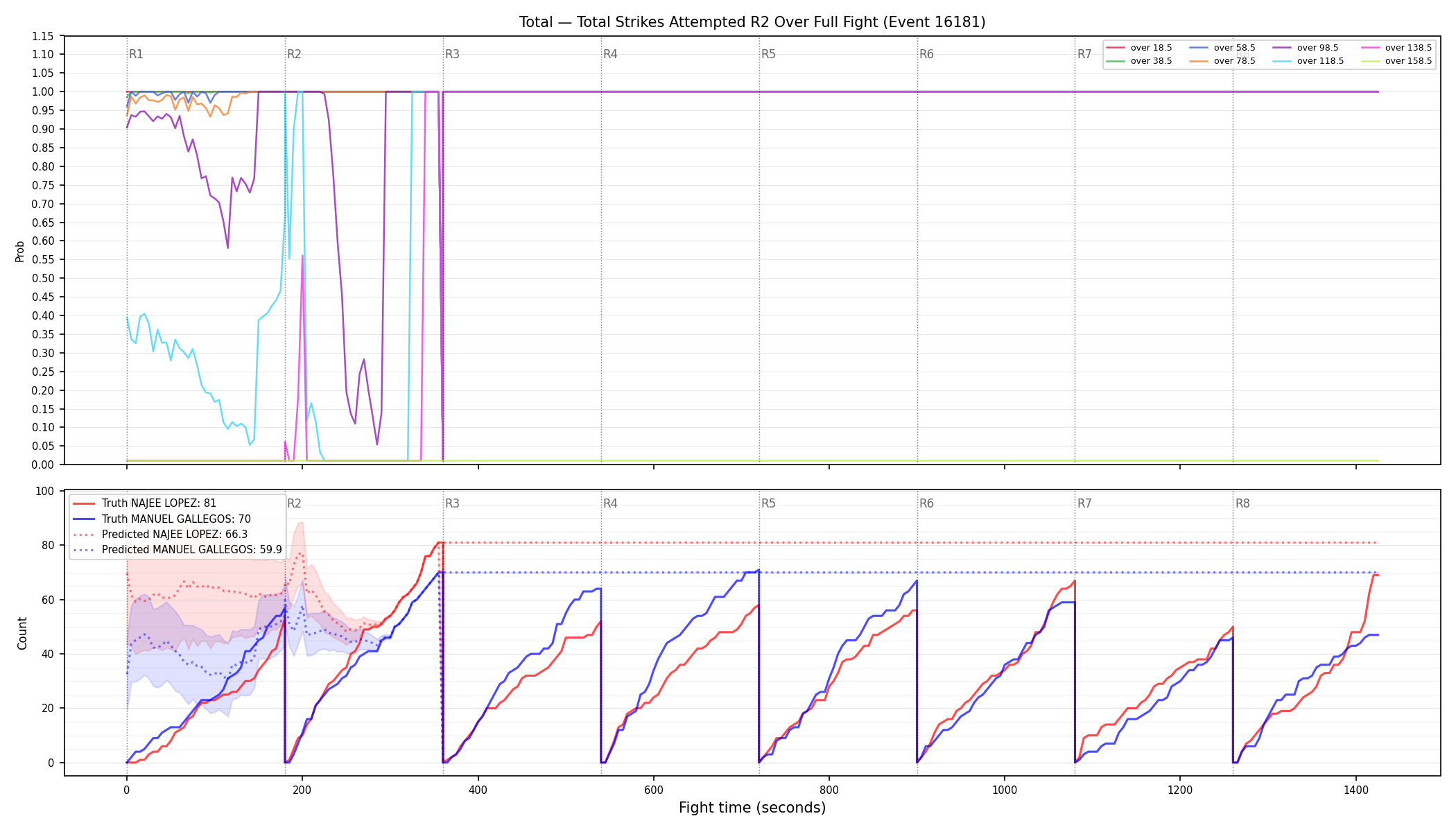Click the 'Count' y-axis label
Screen dimensions: 1456x832
click(x=22, y=633)
